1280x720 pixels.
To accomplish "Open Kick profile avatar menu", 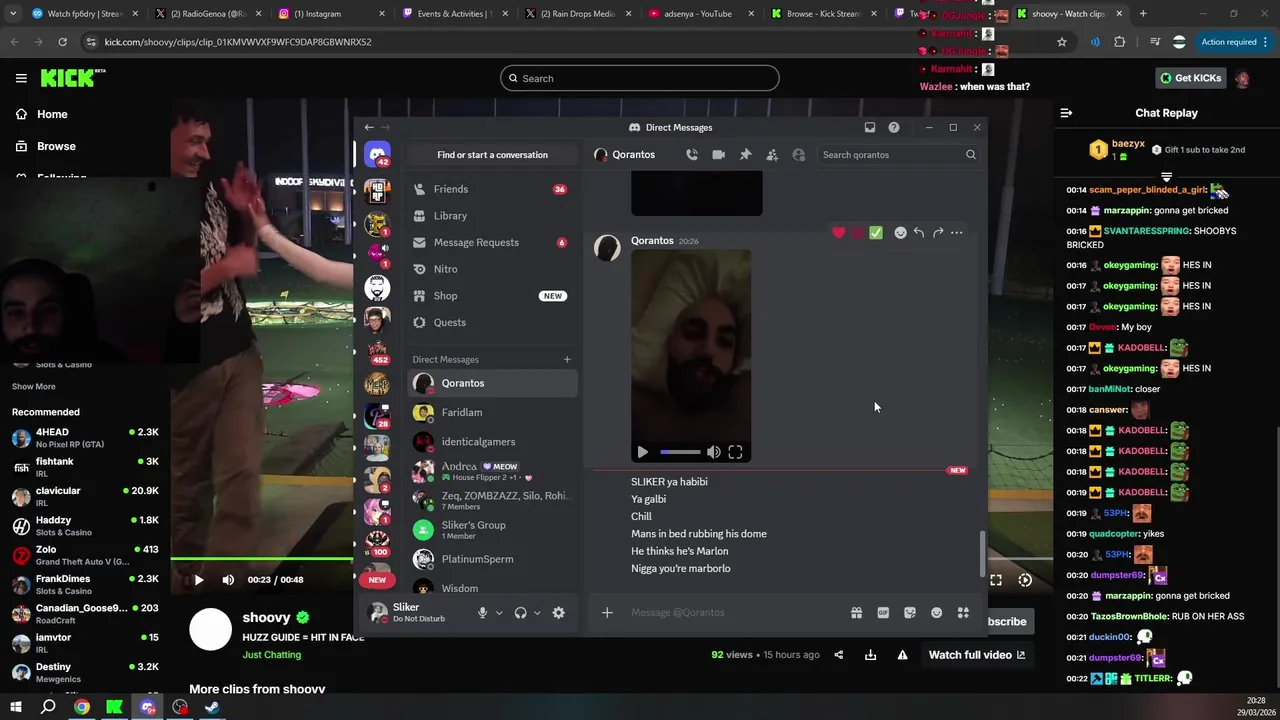I will [1242, 78].
